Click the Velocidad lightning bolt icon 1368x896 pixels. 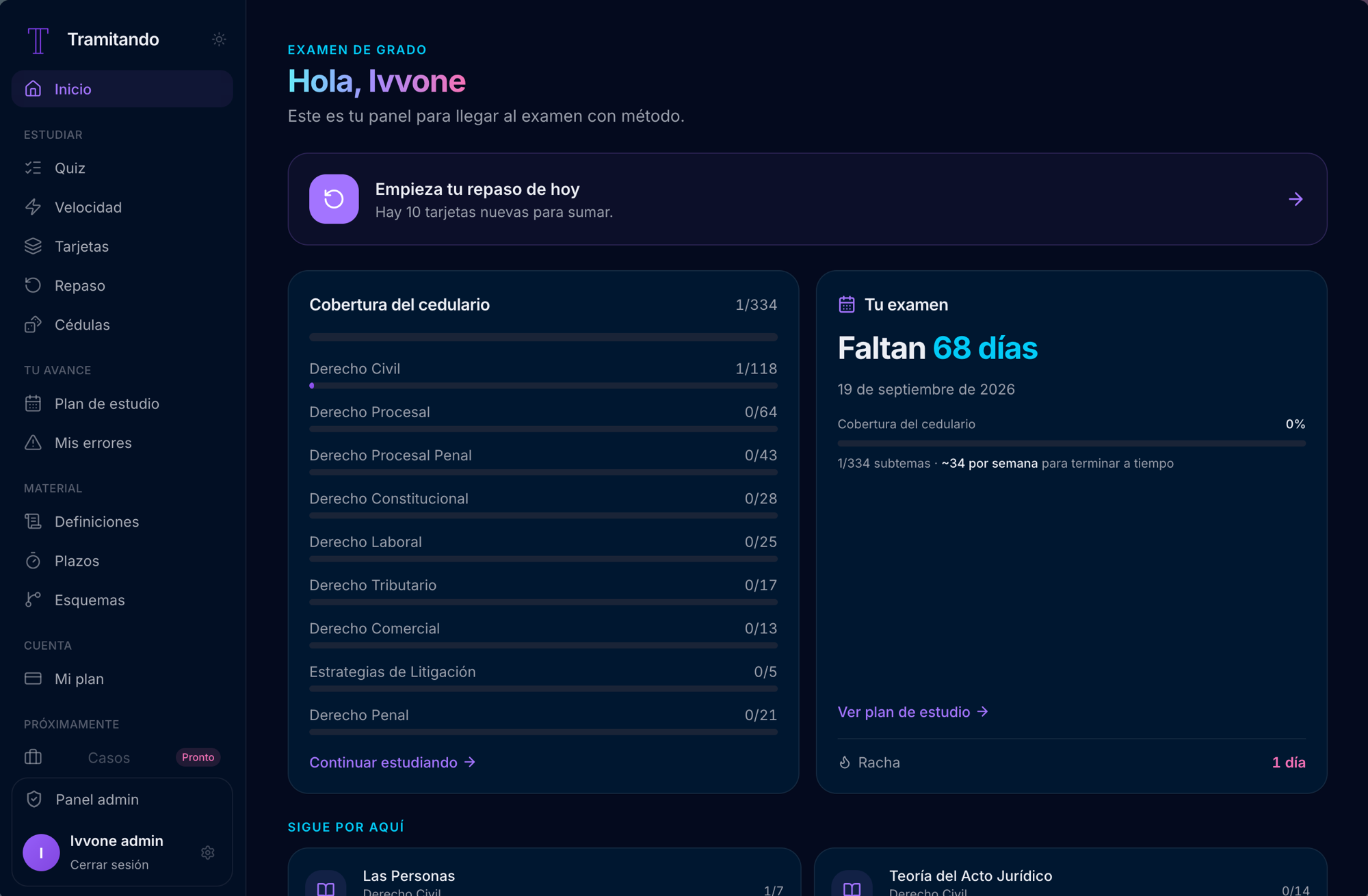pyautogui.click(x=33, y=207)
